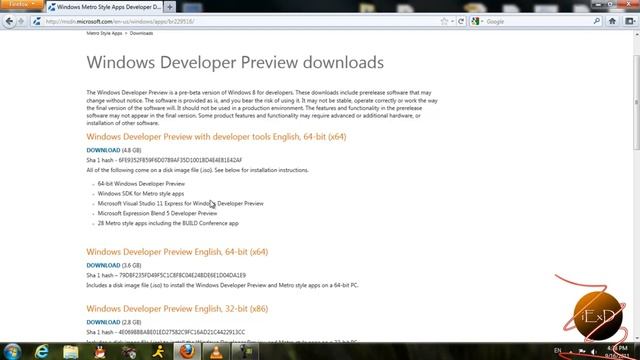This screenshot has width=640, height=360.
Task: Go to the Firefox home page
Action: click(x=612, y=21)
